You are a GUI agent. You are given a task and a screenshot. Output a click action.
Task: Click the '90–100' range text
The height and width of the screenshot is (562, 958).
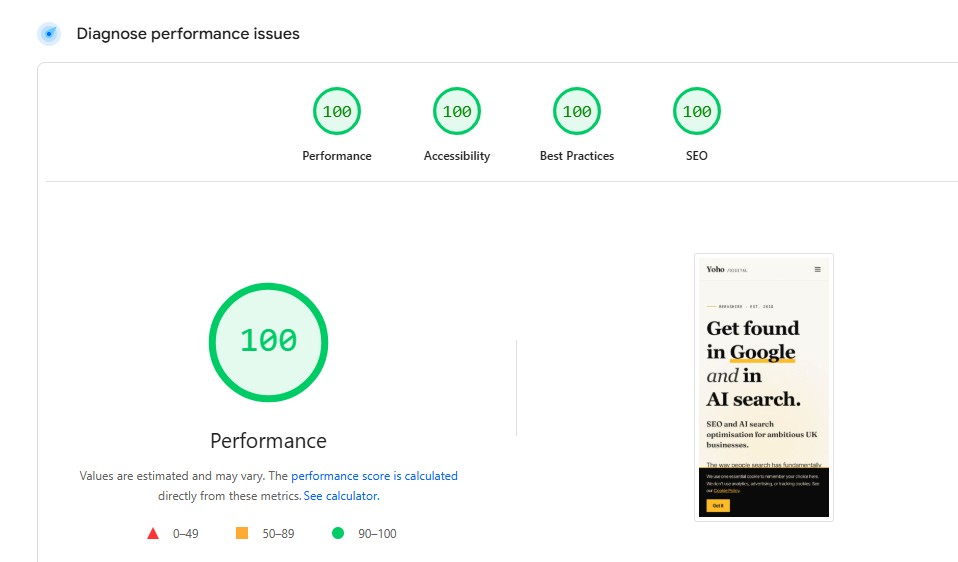tap(377, 534)
